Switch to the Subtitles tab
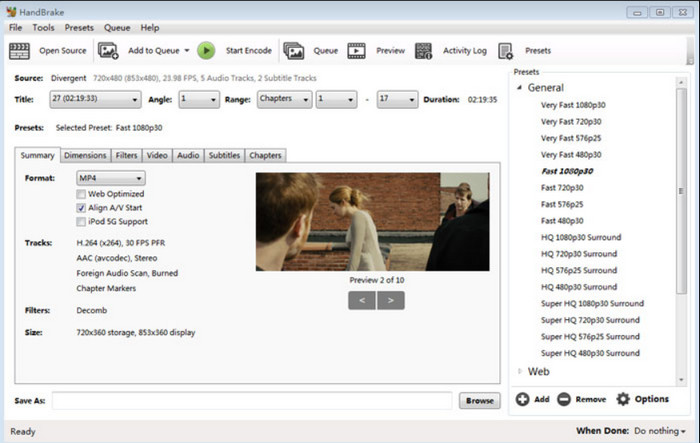The image size is (700, 443). point(224,155)
